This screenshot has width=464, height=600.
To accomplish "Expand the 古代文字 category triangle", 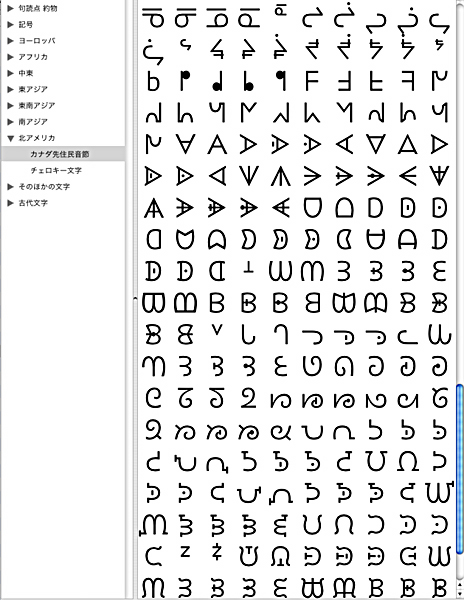I will coord(10,203).
